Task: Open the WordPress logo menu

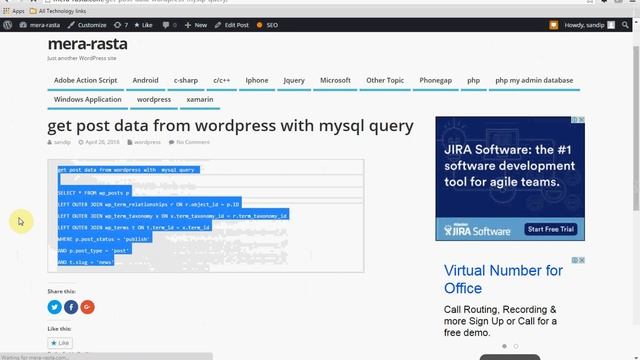Action: pos(7,25)
